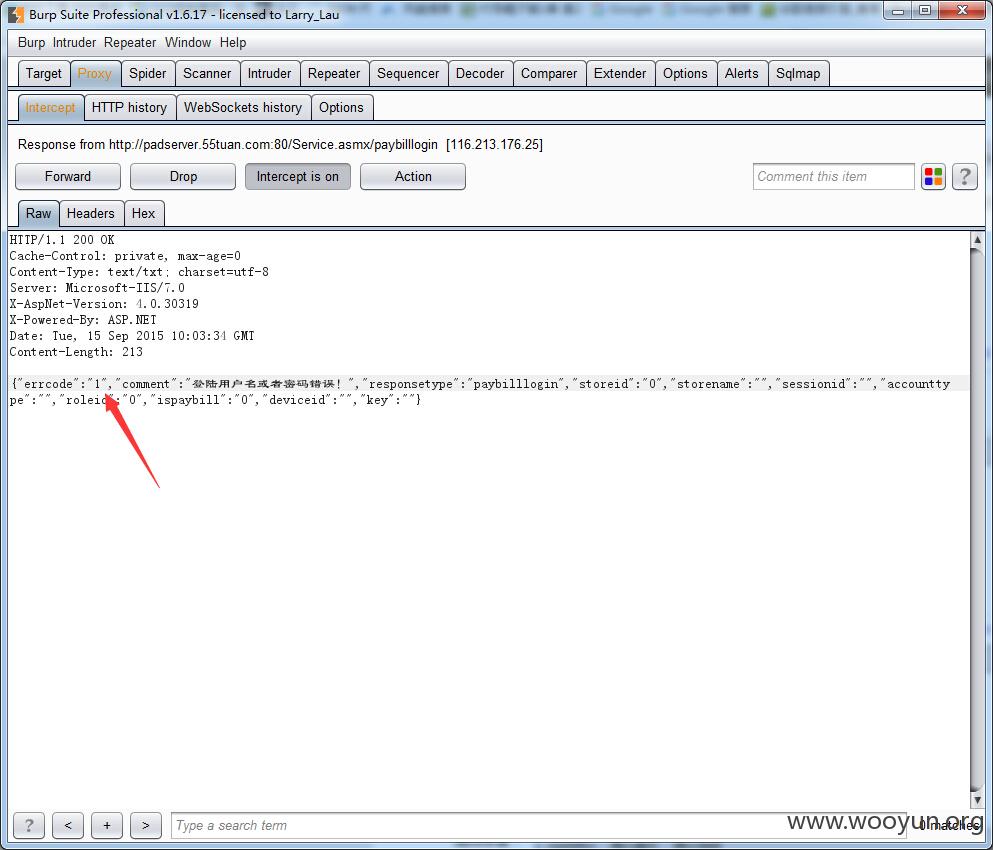Maximize the Burp Suite window
The width and height of the screenshot is (993, 850).
tap(925, 11)
